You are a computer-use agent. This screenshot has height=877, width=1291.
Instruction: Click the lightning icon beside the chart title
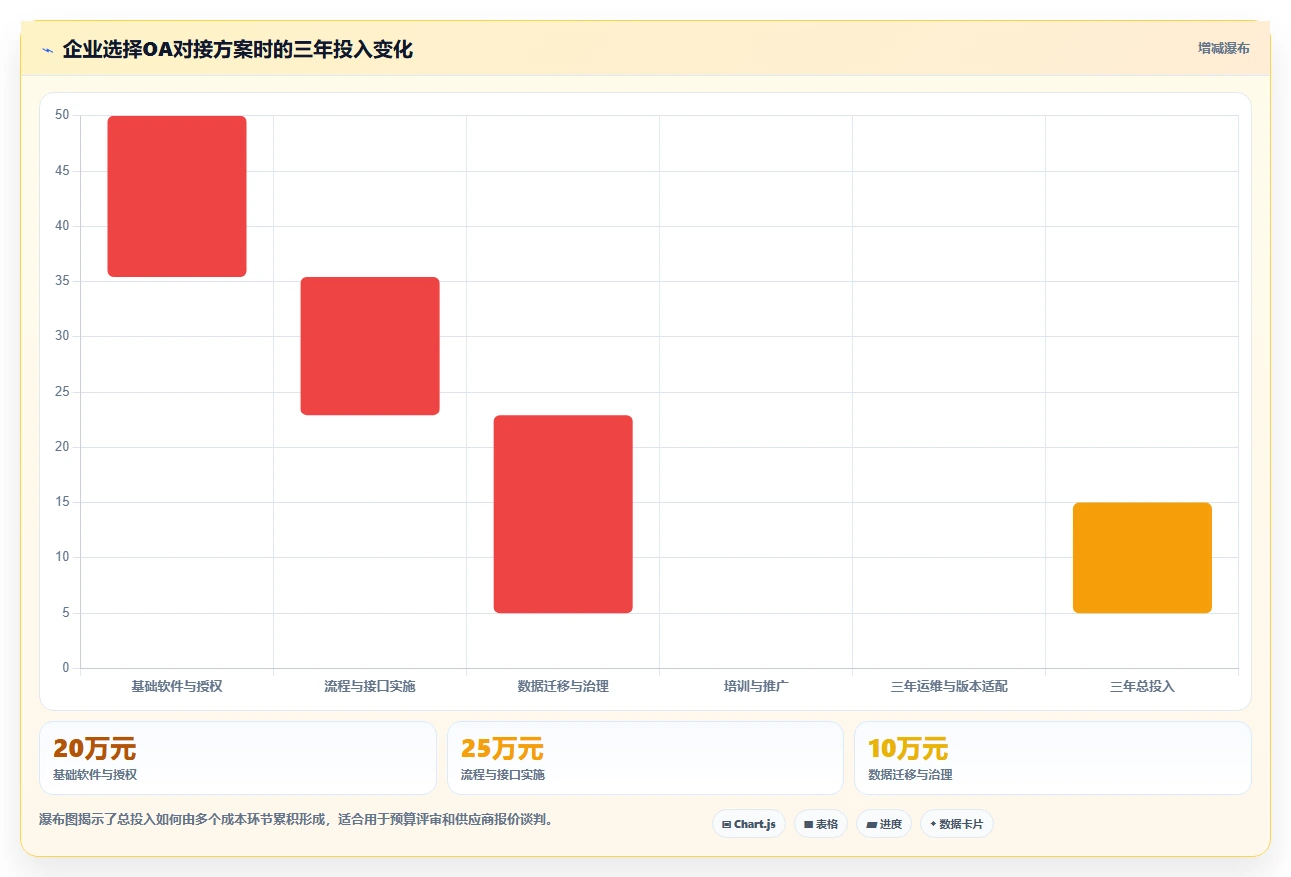47,49
